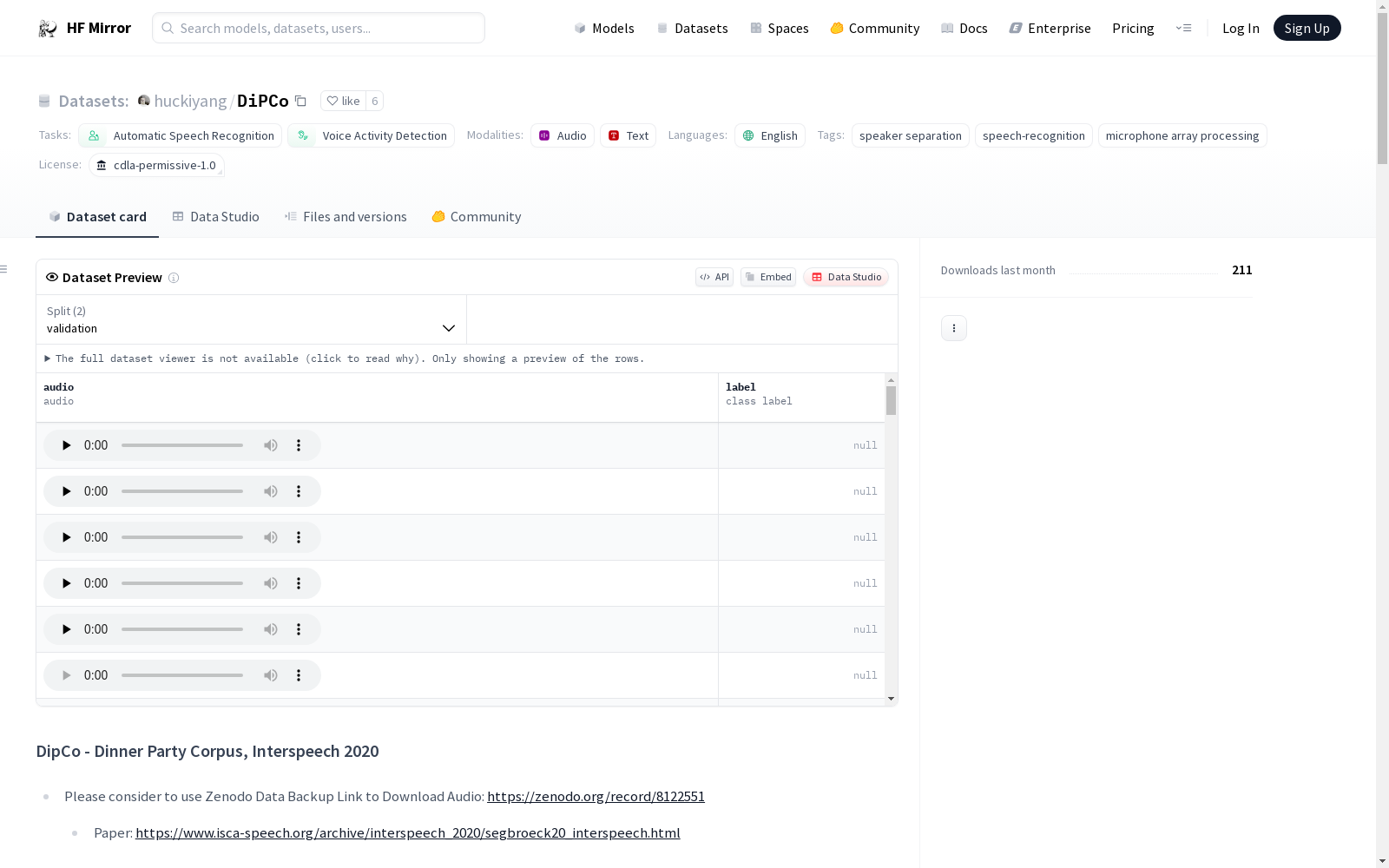
Task: Play the first audio row
Action: pyautogui.click(x=66, y=445)
